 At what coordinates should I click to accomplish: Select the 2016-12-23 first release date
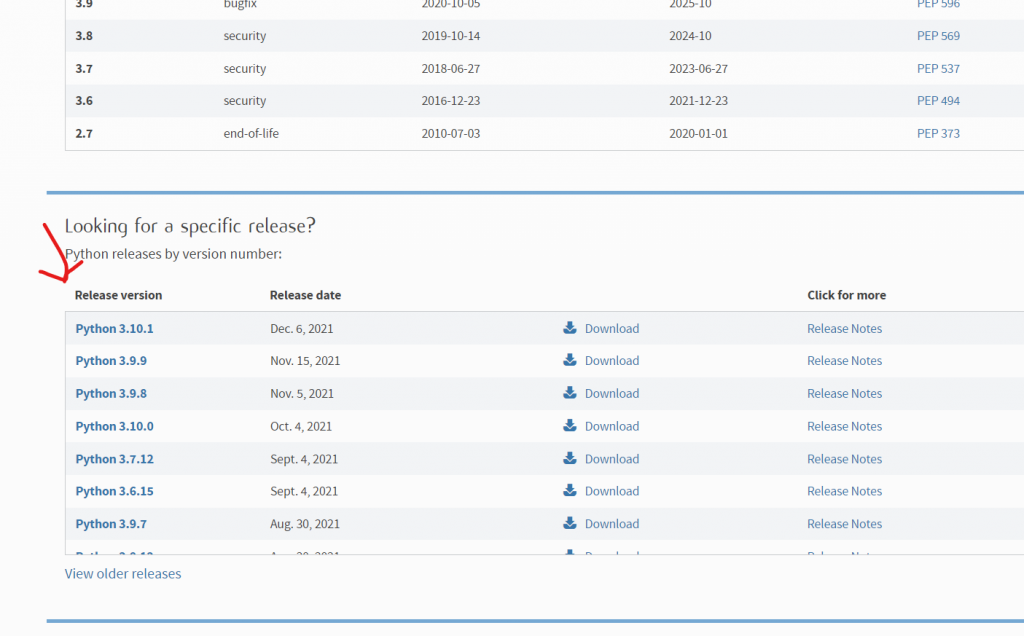click(x=451, y=101)
